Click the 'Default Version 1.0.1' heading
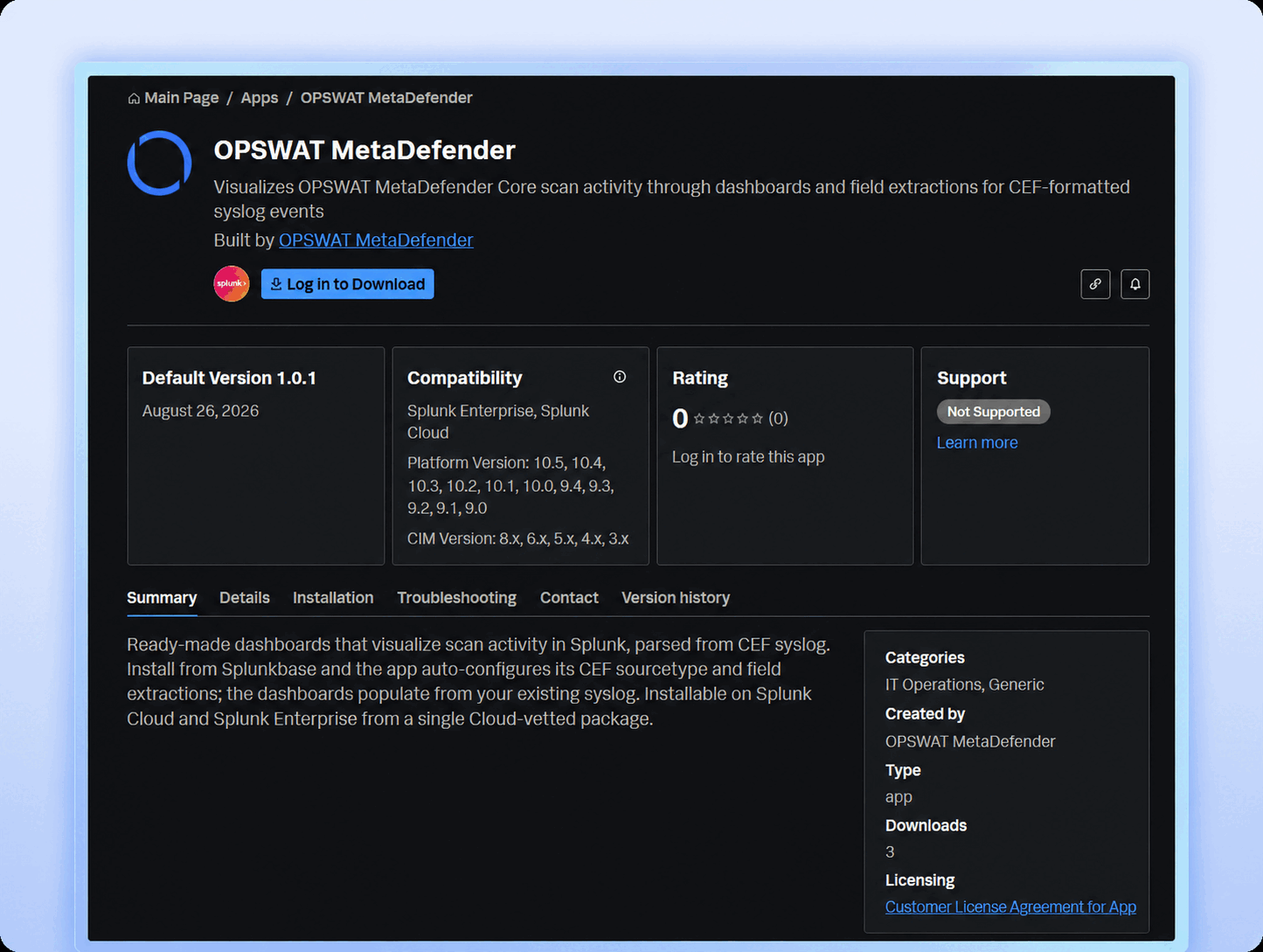This screenshot has height=952, width=1263. pyautogui.click(x=229, y=378)
